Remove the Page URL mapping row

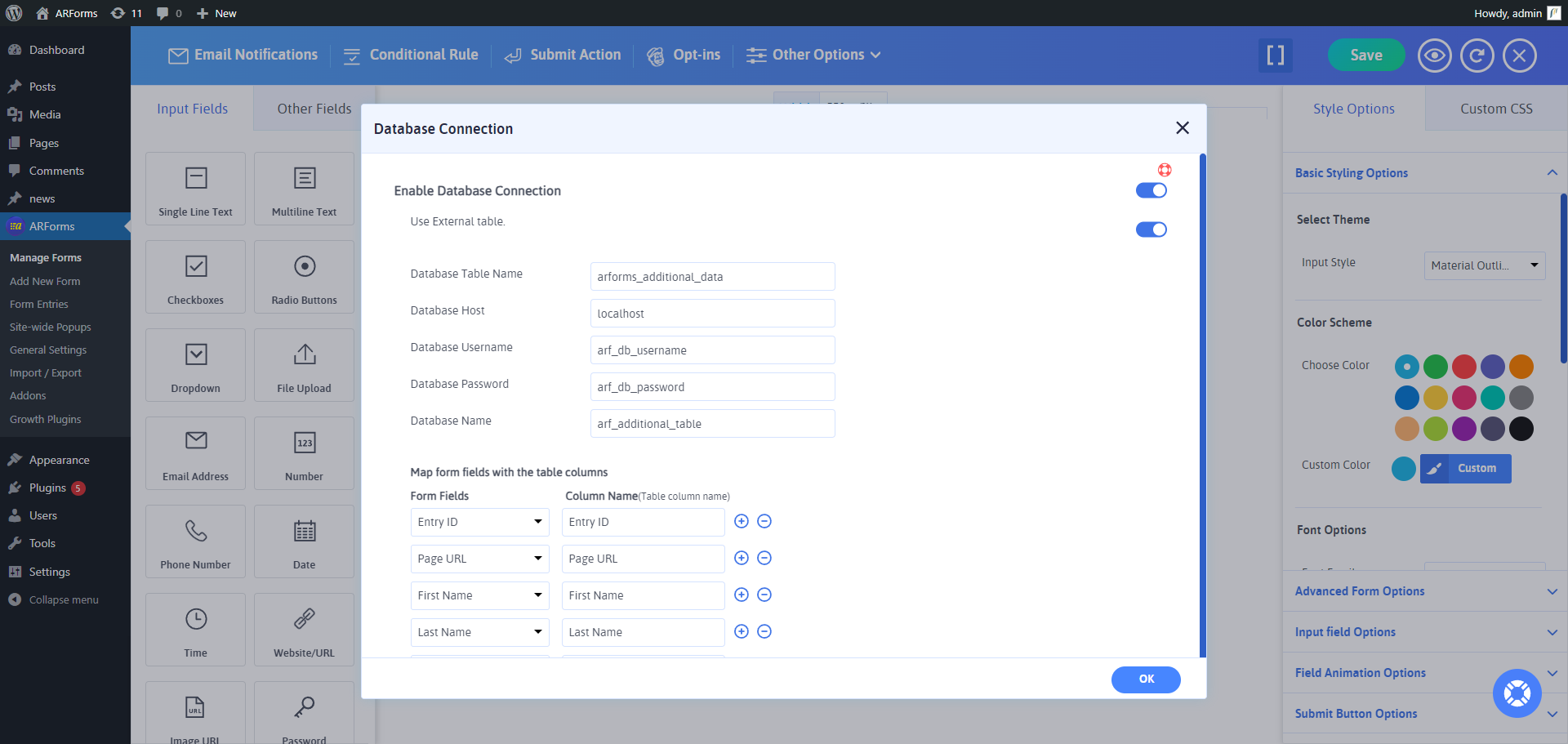coord(764,558)
